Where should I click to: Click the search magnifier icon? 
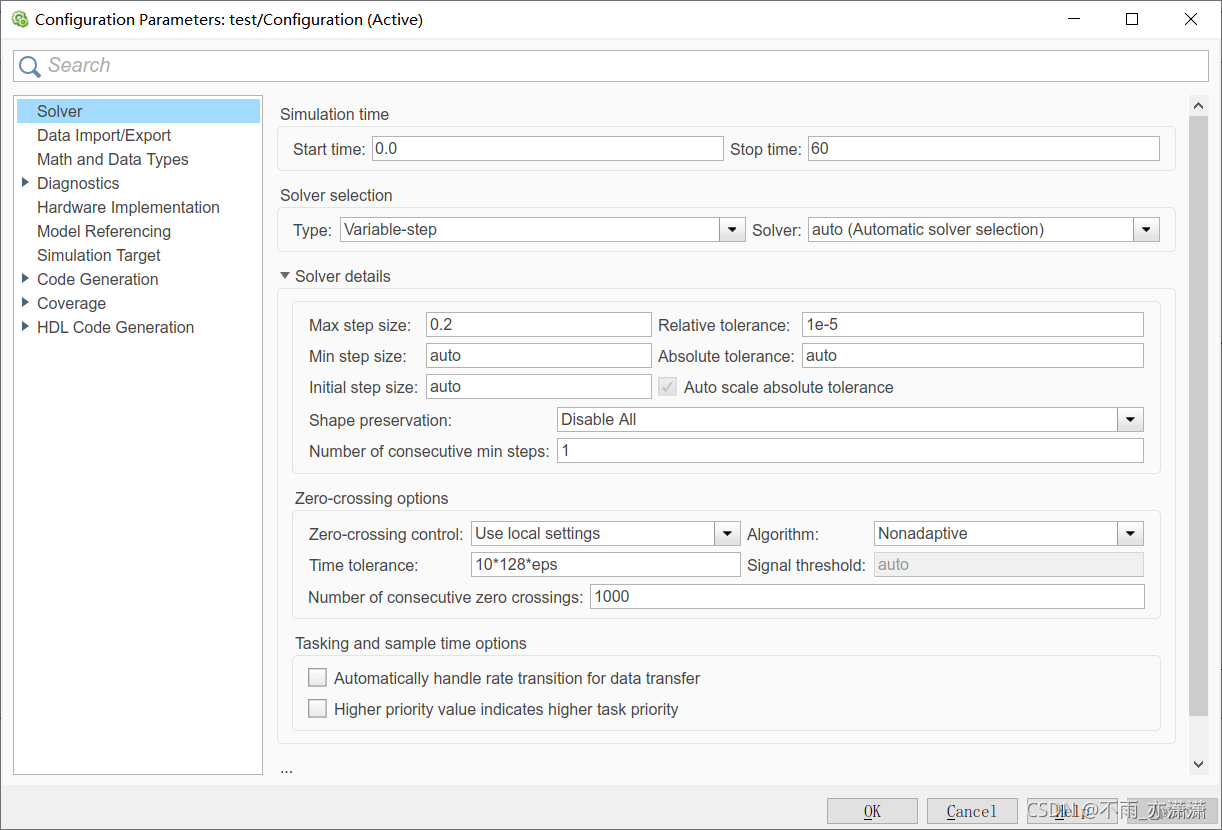(30, 66)
